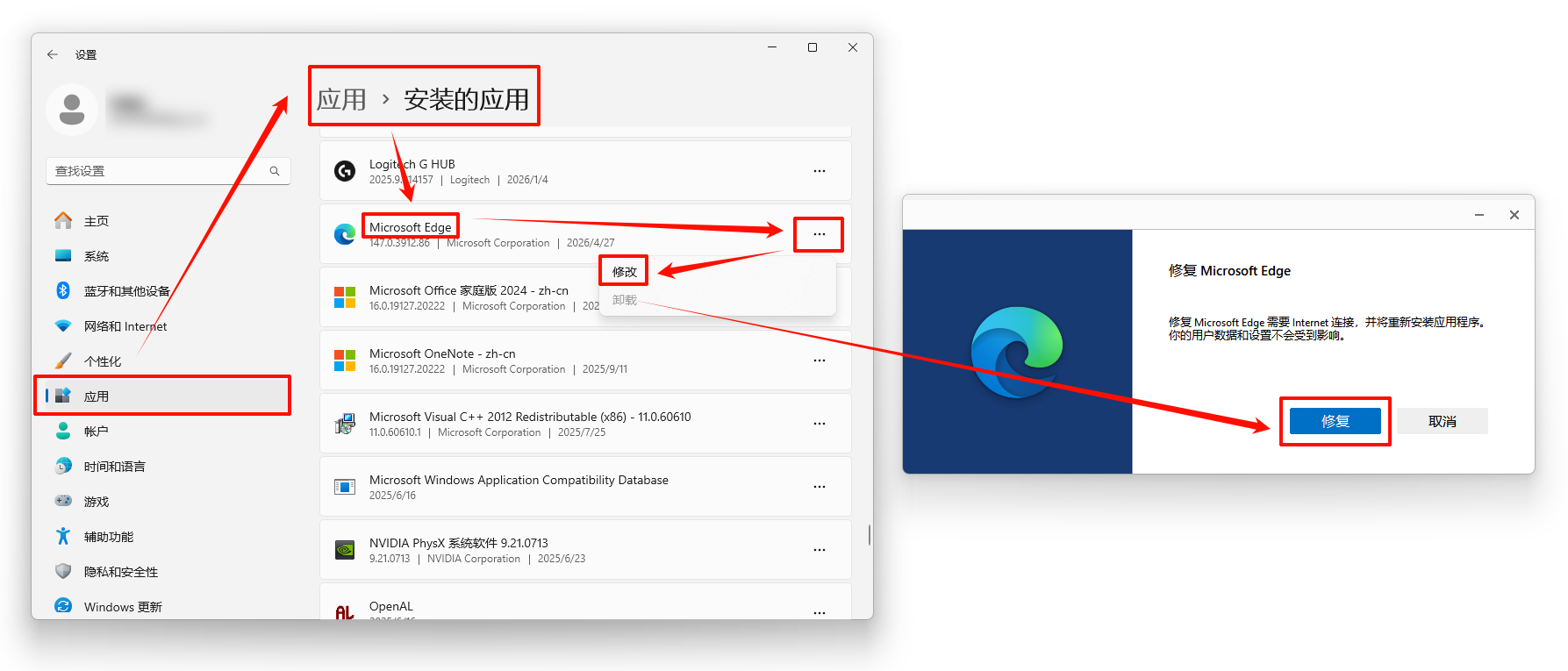Click the back arrow in Settings header
This screenshot has width=1568, height=671.
point(53,54)
